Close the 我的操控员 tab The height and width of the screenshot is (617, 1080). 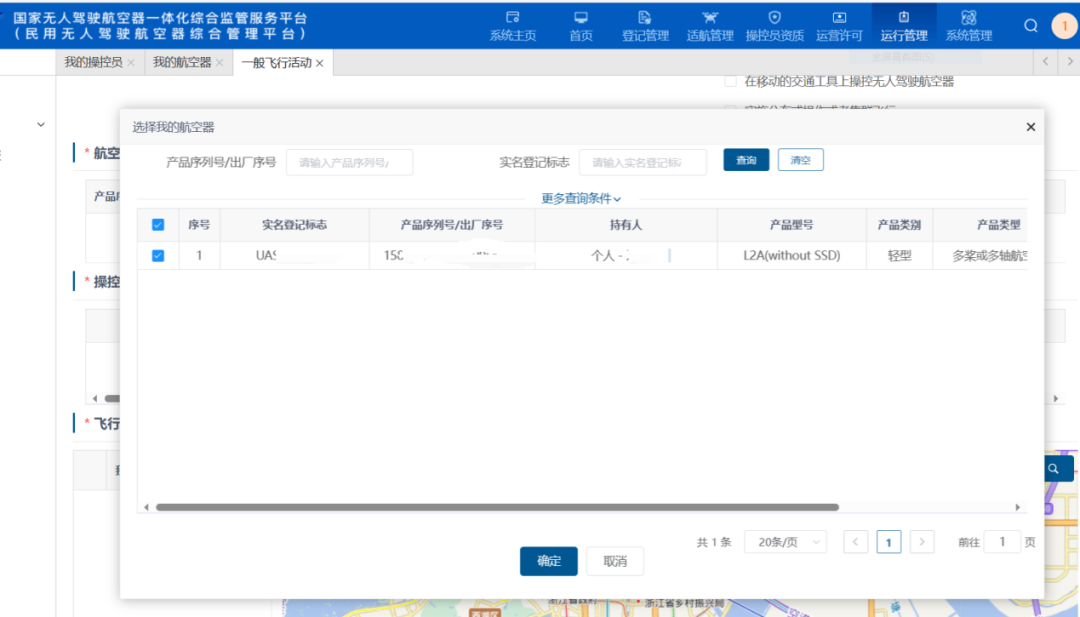(131, 63)
